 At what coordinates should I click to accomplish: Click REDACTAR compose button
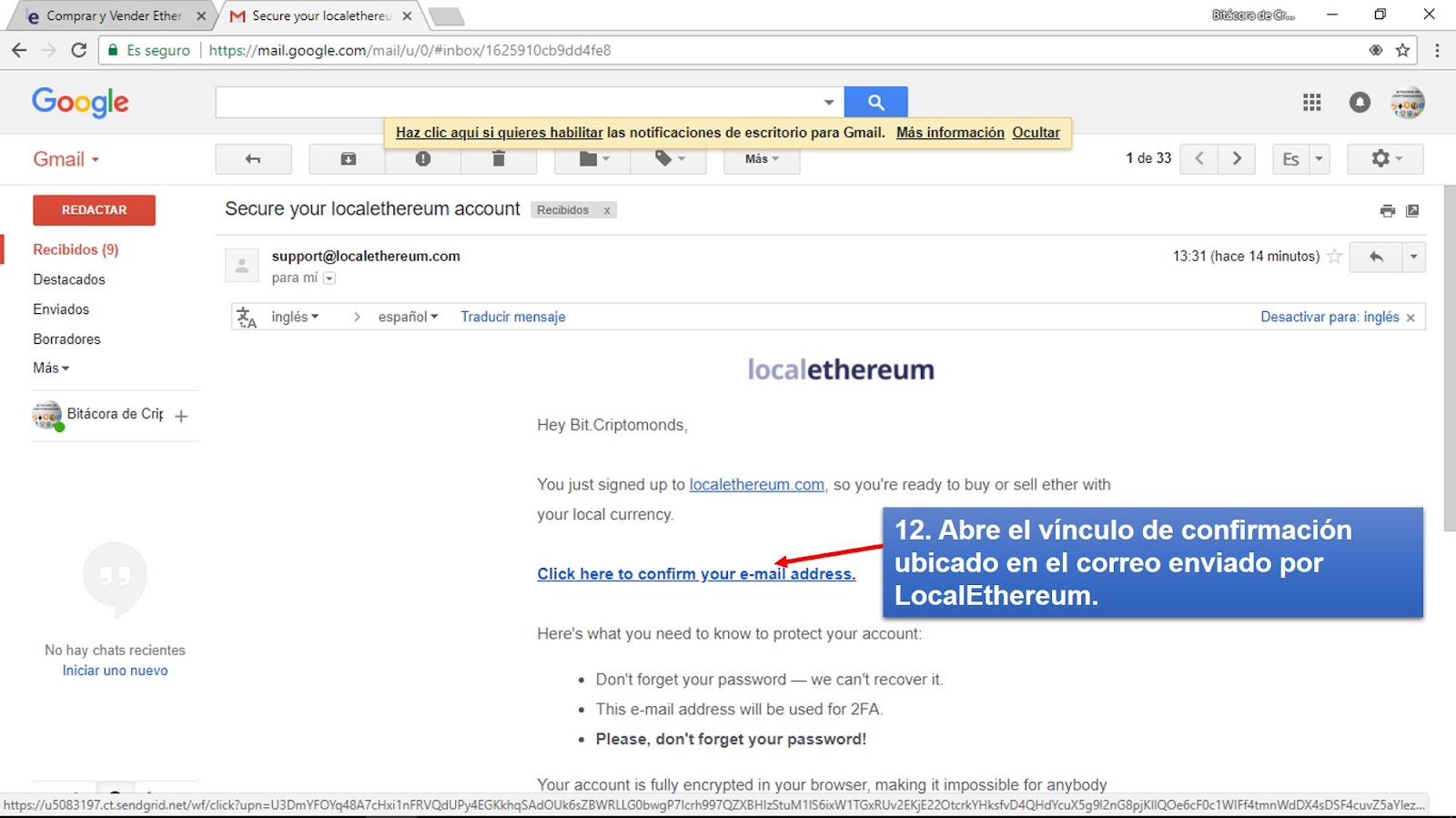(94, 210)
